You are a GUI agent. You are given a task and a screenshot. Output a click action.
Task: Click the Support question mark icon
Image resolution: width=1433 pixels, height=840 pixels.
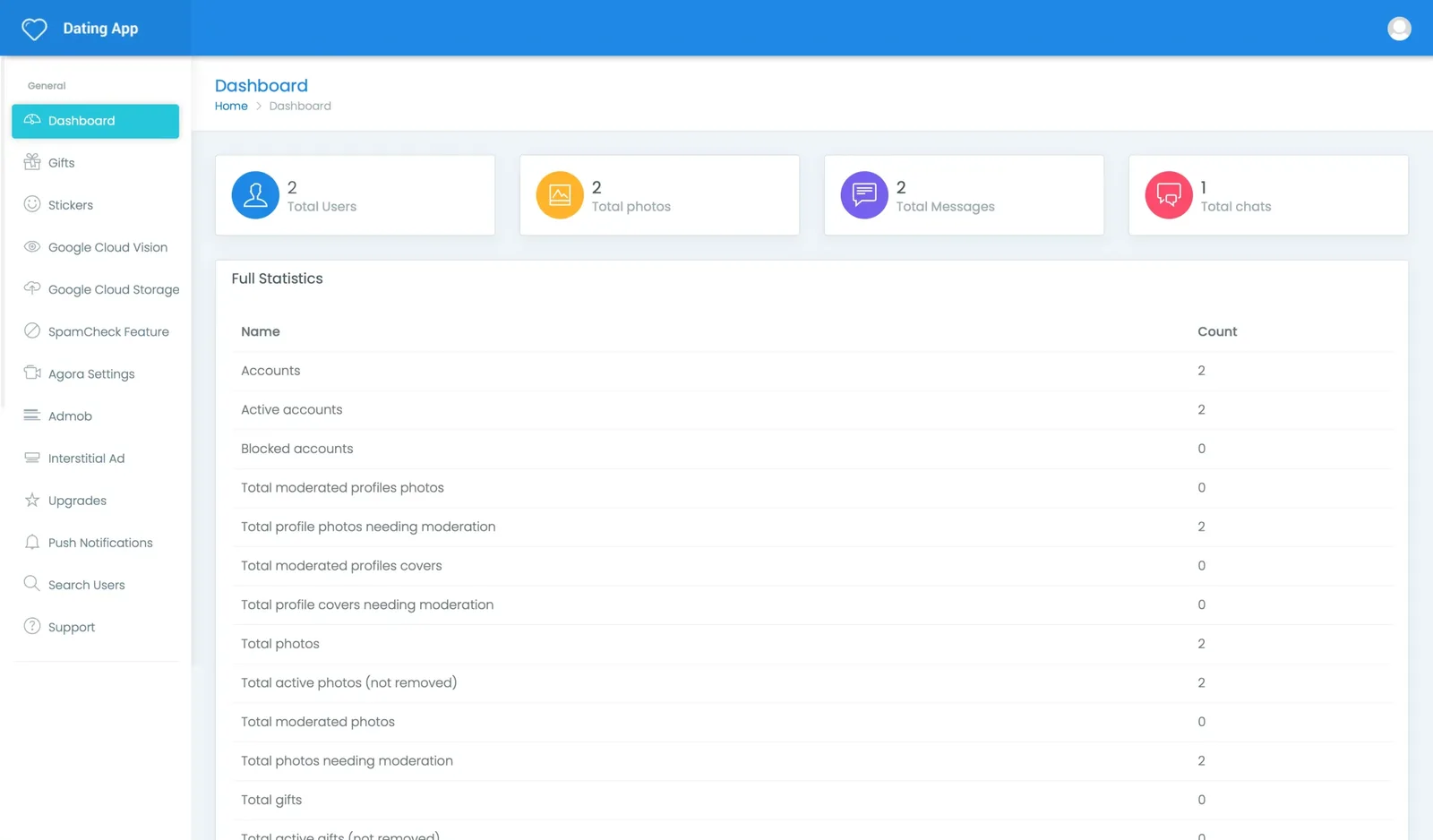coord(32,626)
